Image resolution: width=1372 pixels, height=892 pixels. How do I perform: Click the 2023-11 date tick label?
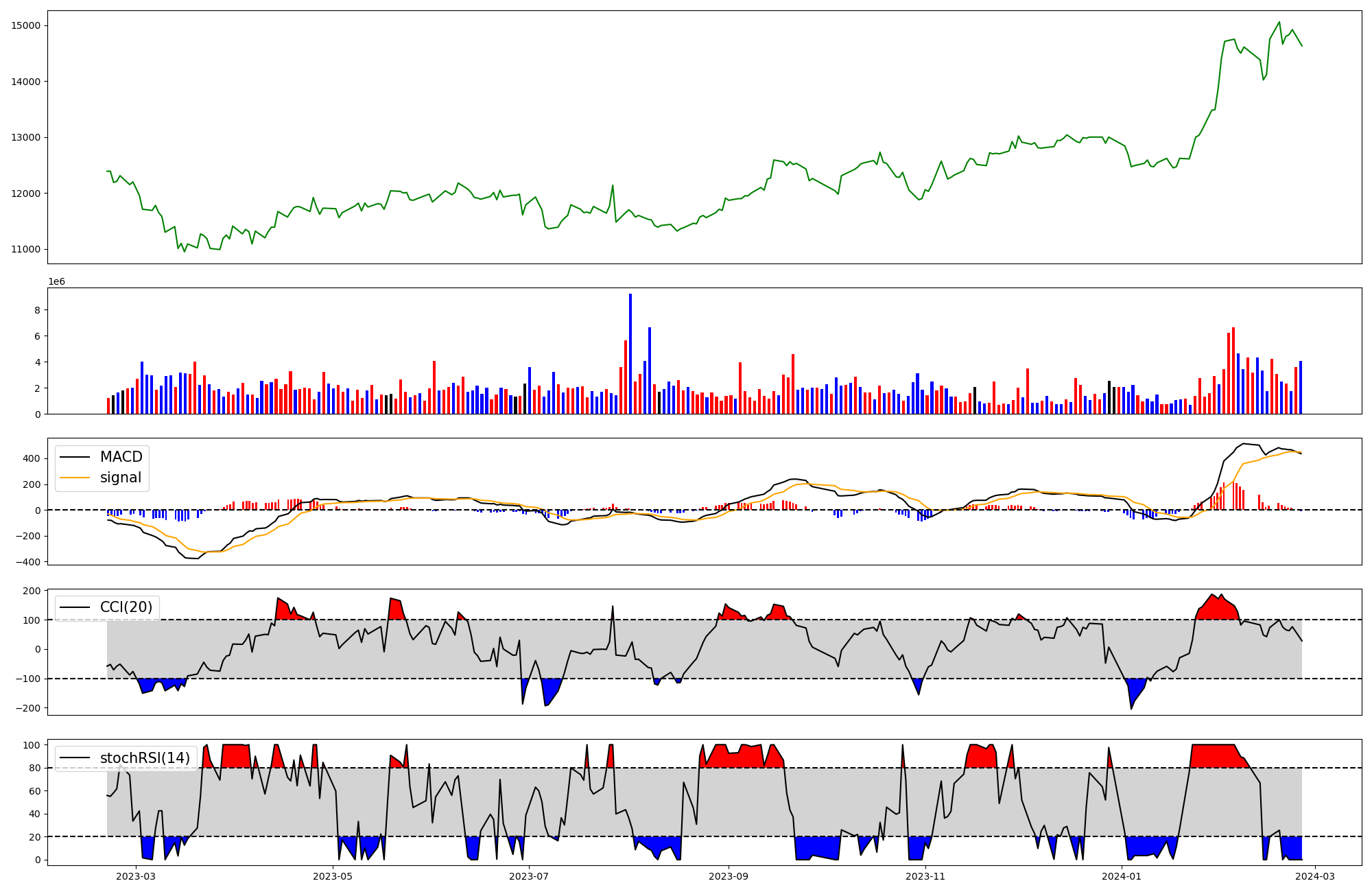[925, 876]
